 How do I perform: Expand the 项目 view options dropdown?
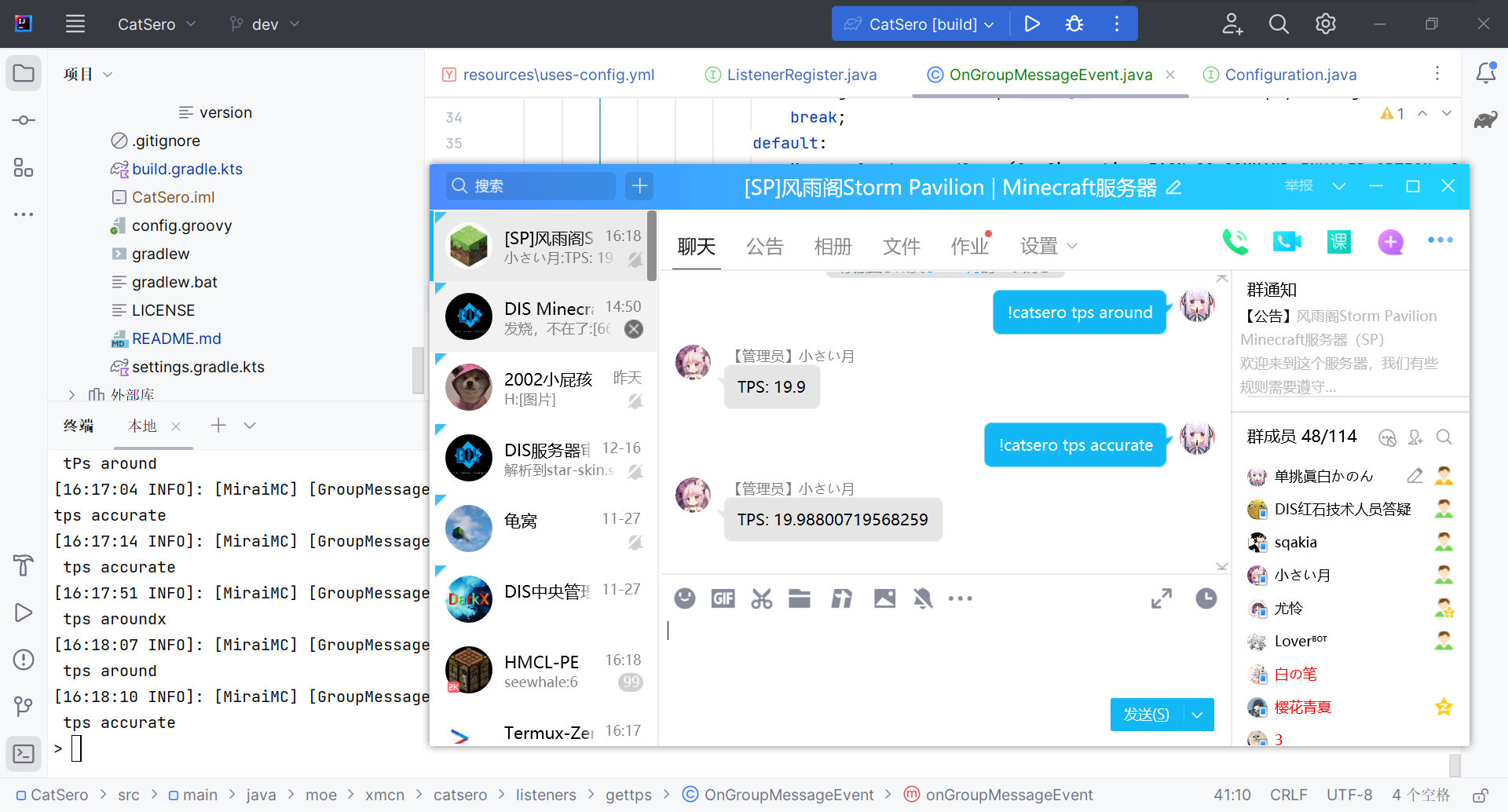tap(108, 75)
